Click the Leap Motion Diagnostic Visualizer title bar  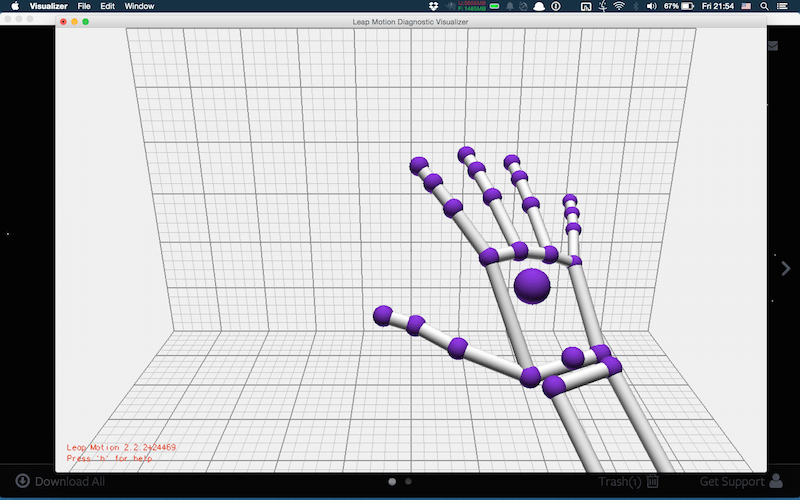coord(411,21)
